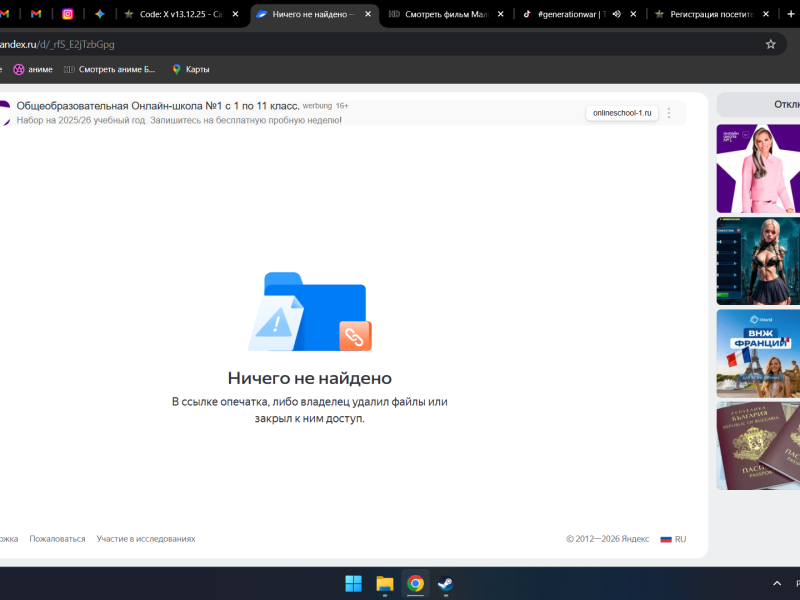
Task: Bookmark this page with the star icon
Action: 770,44
